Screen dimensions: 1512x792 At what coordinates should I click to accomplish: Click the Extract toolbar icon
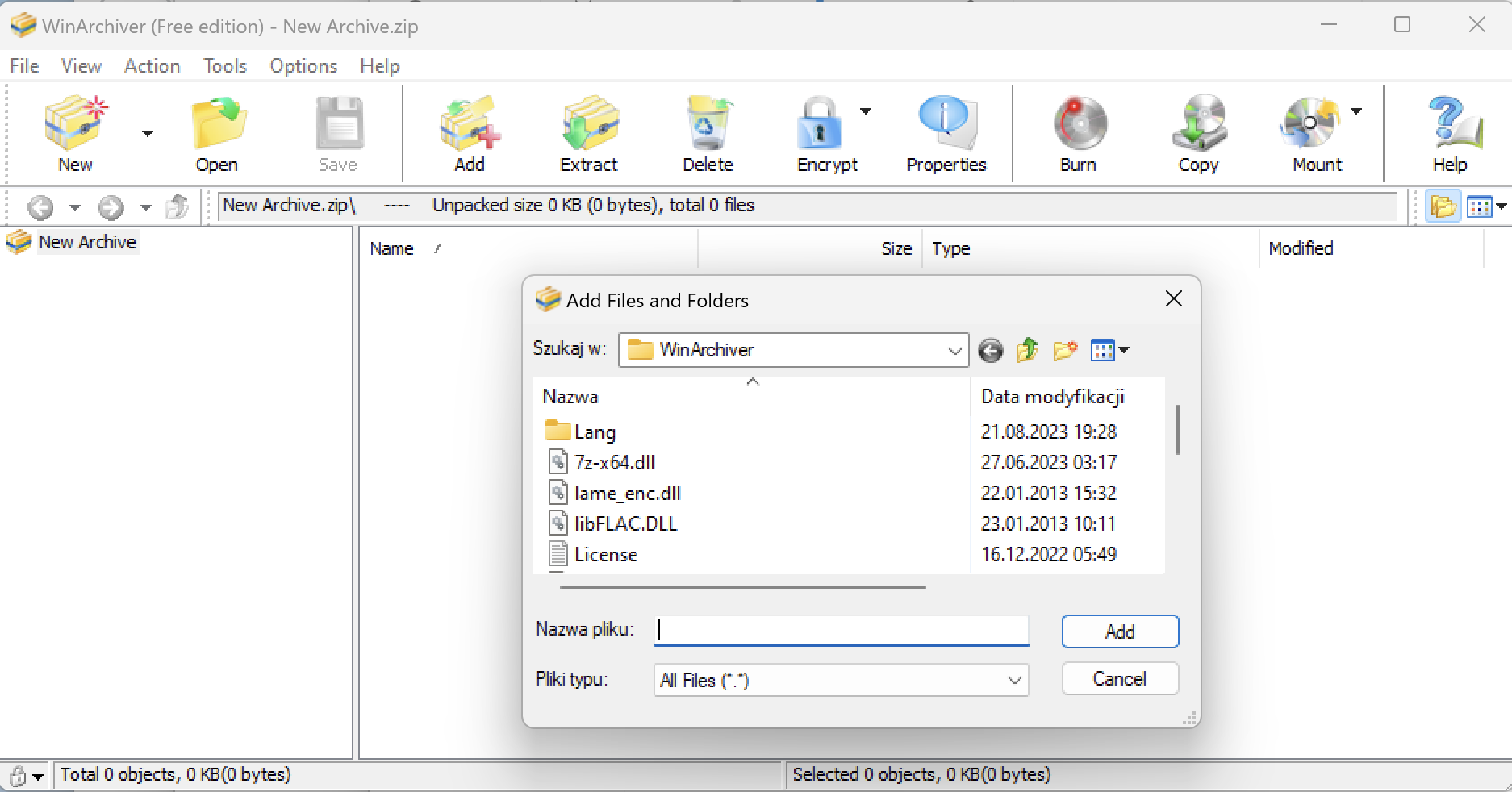(589, 123)
